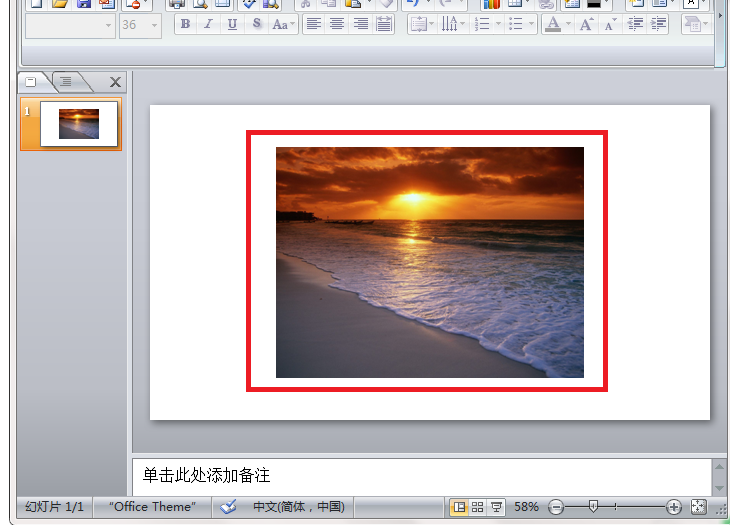
Task: Click the Paste clipboard icon
Action: tap(353, 4)
